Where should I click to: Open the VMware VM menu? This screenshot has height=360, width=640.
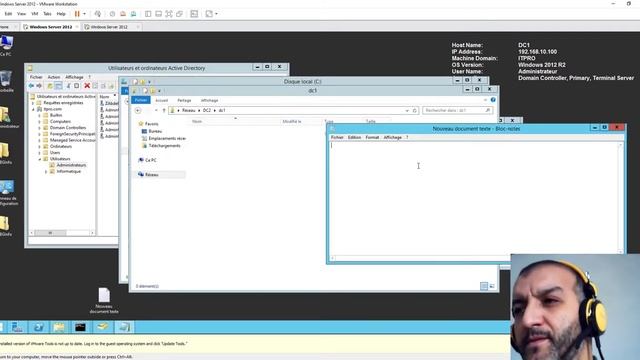35,14
